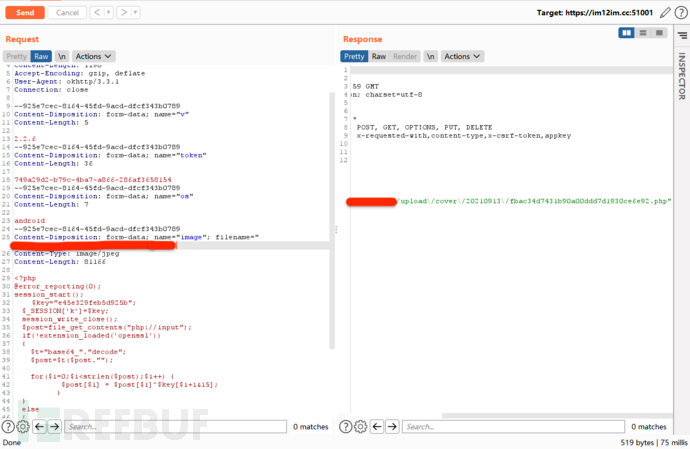Switch Response view to Pretty tab
This screenshot has height=449, width=690.
point(354,56)
